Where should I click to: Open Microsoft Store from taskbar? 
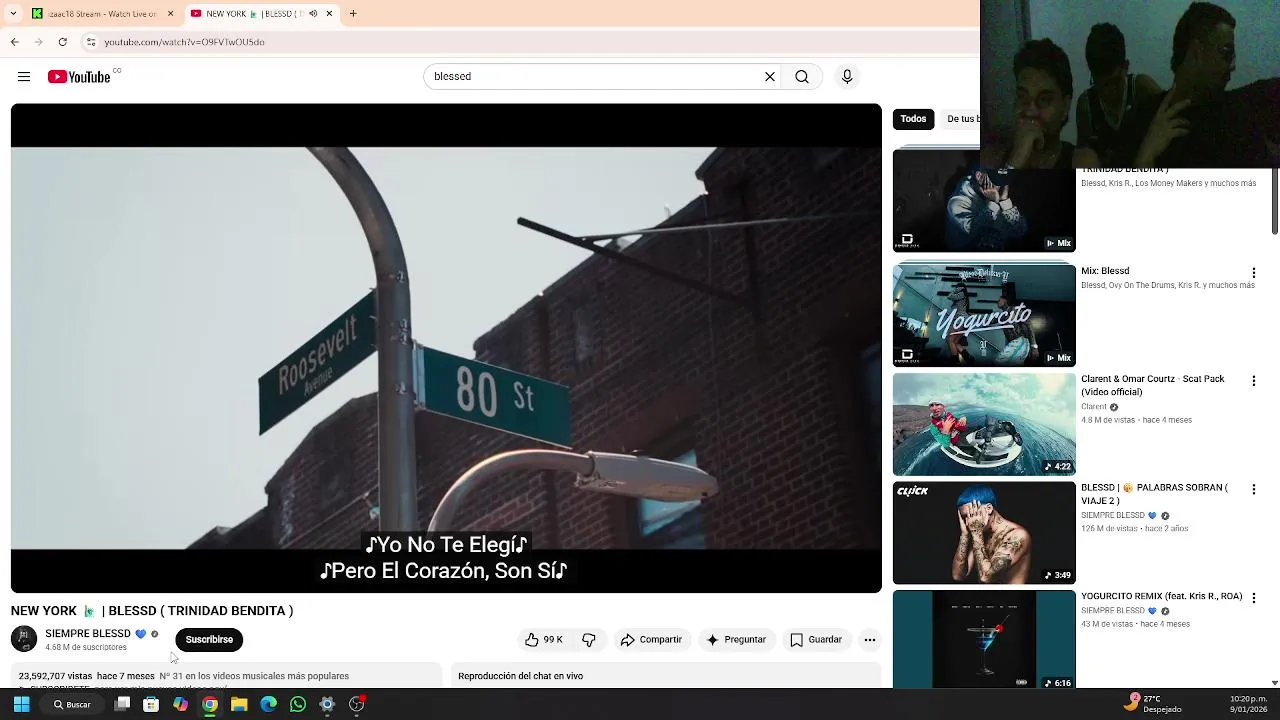coord(151,705)
